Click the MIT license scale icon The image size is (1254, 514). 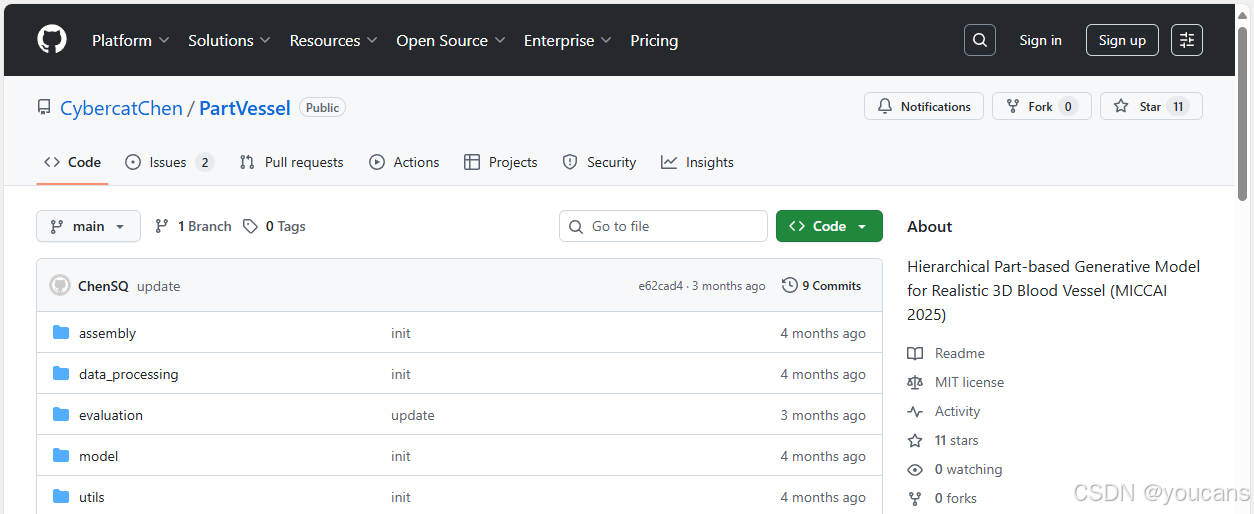point(915,382)
